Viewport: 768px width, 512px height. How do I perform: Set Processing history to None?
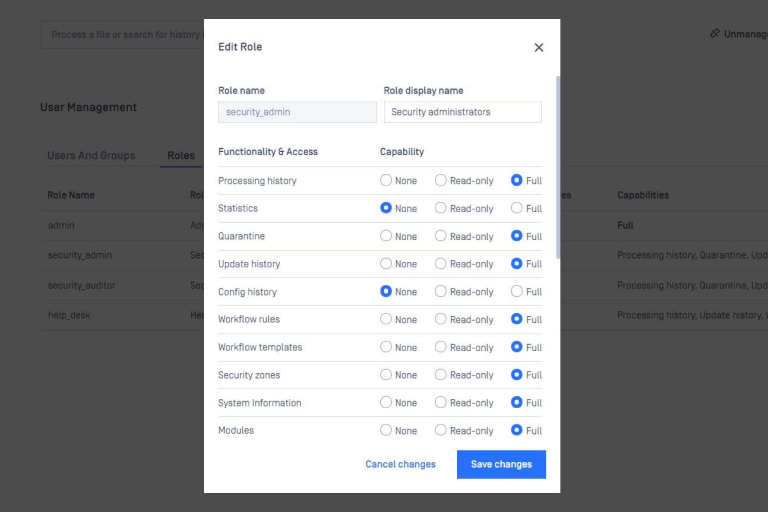pyautogui.click(x=386, y=181)
